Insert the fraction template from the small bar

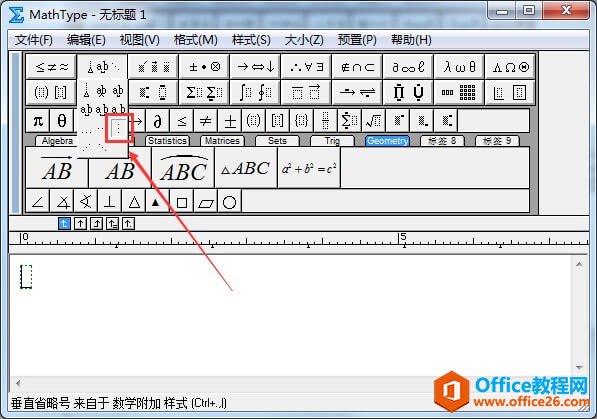click(326, 121)
